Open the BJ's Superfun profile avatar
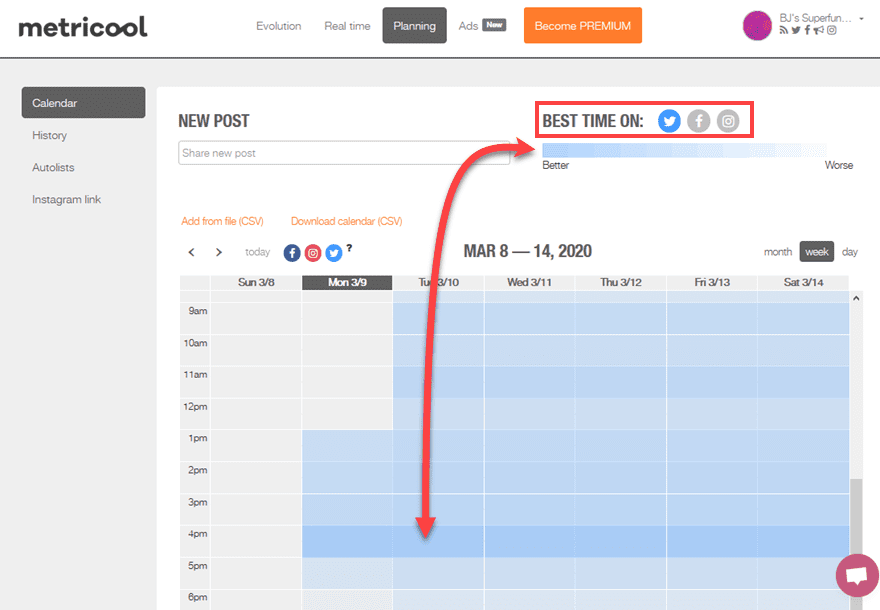The height and width of the screenshot is (610, 880). coord(756,25)
